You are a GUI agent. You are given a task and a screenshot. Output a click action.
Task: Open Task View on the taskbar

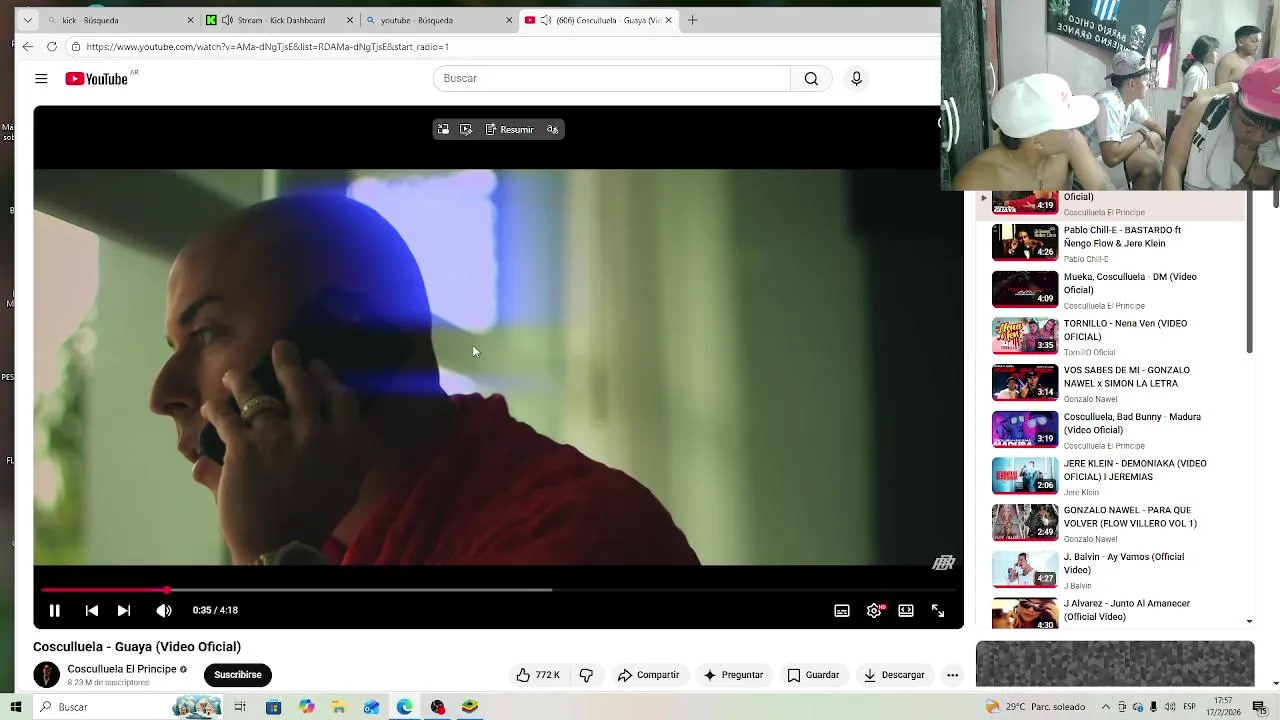coord(240,707)
